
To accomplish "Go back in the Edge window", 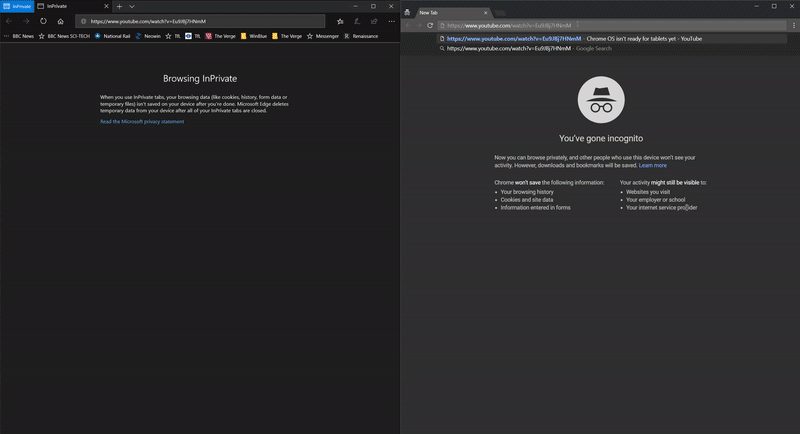I will 9,21.
